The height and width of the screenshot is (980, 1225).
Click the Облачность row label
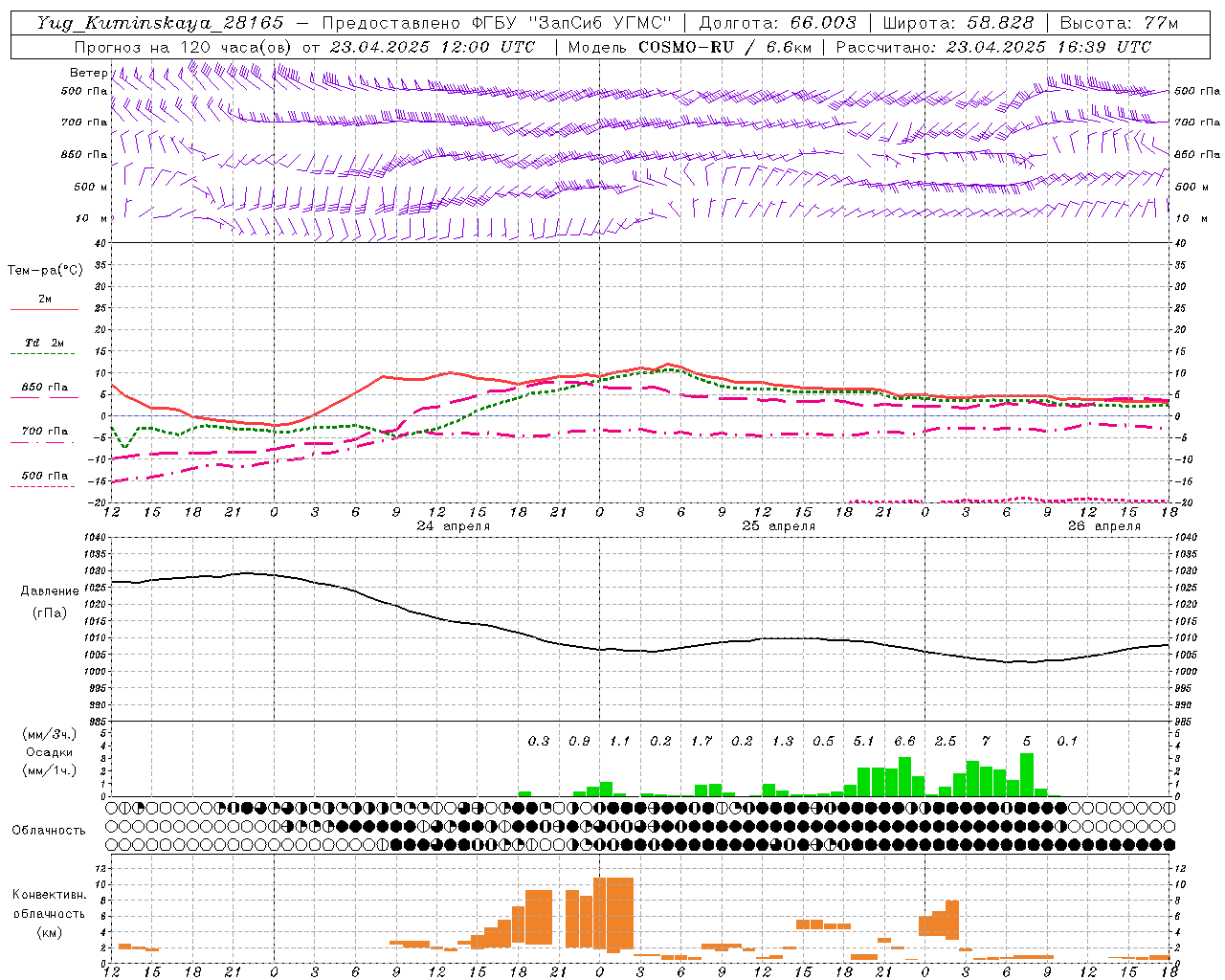tap(49, 831)
